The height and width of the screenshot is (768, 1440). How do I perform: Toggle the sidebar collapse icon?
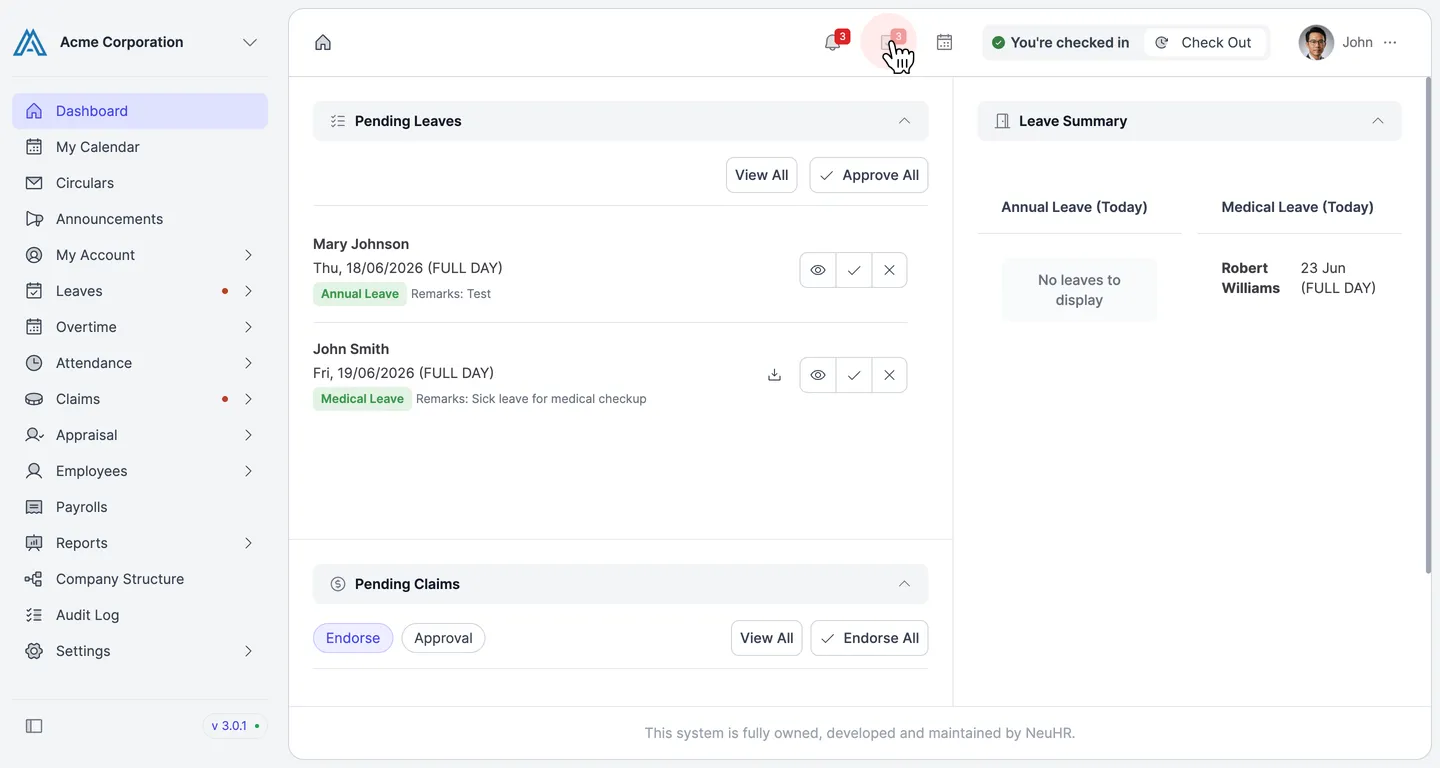[34, 726]
